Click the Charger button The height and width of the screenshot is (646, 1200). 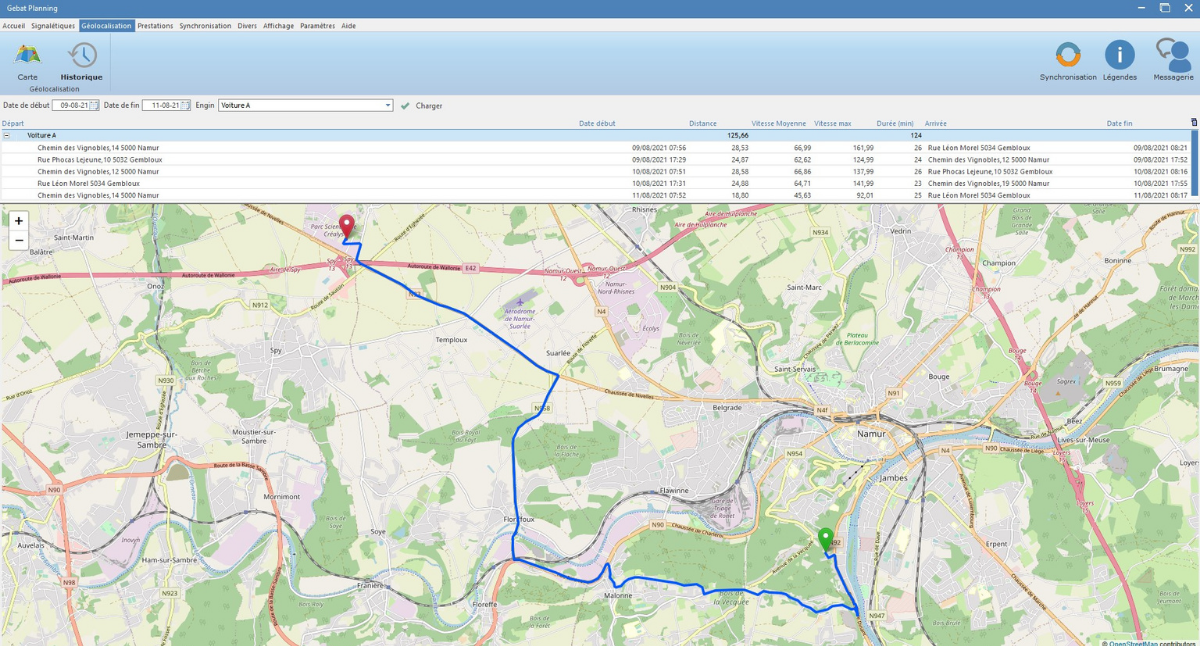pos(422,106)
